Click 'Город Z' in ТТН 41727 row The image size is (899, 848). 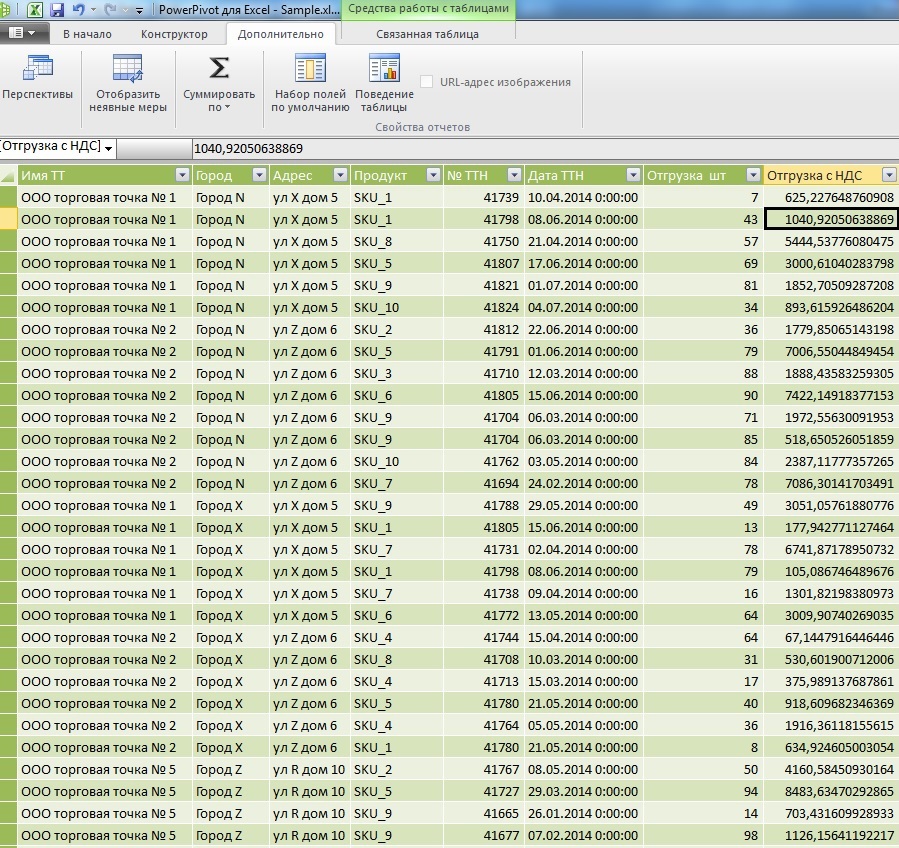(231, 792)
